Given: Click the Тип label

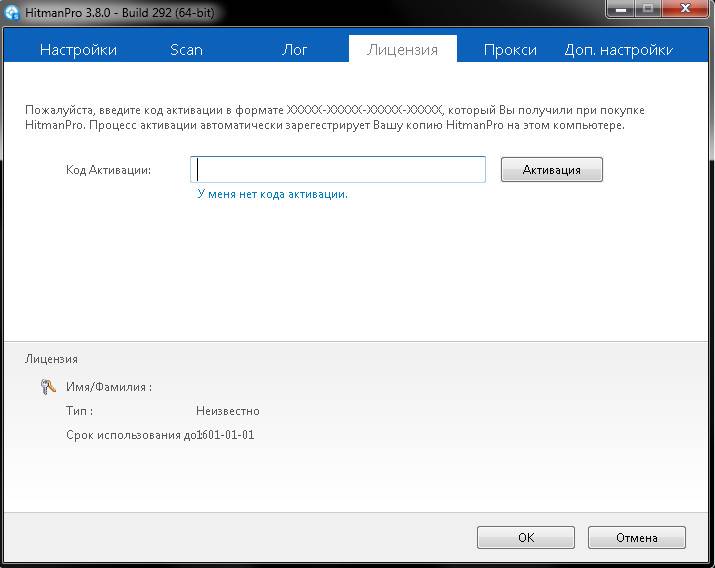Looking at the screenshot, I should click(x=79, y=411).
